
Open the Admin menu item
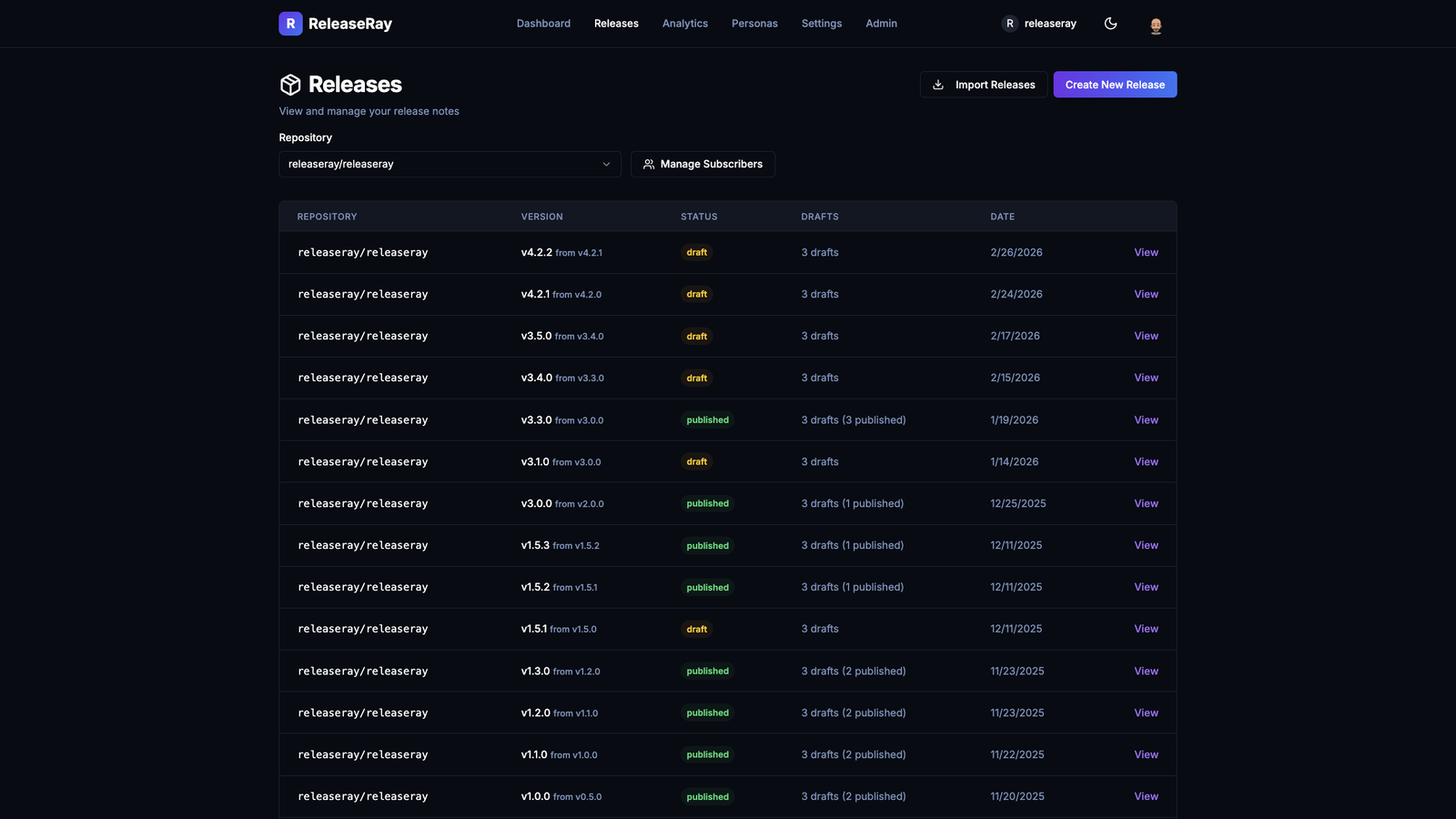coord(881,24)
